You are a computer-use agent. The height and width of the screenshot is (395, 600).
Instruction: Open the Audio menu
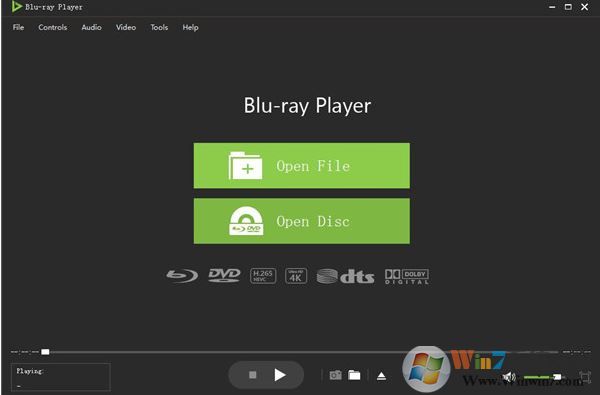pos(91,27)
